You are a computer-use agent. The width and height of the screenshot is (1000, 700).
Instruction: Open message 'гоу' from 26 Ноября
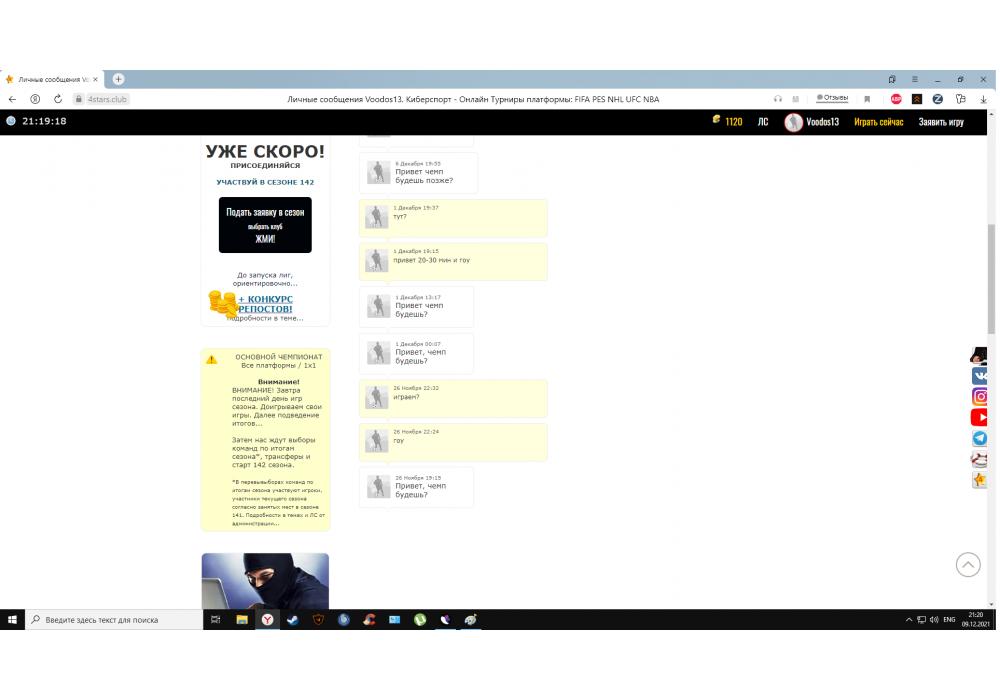(453, 441)
